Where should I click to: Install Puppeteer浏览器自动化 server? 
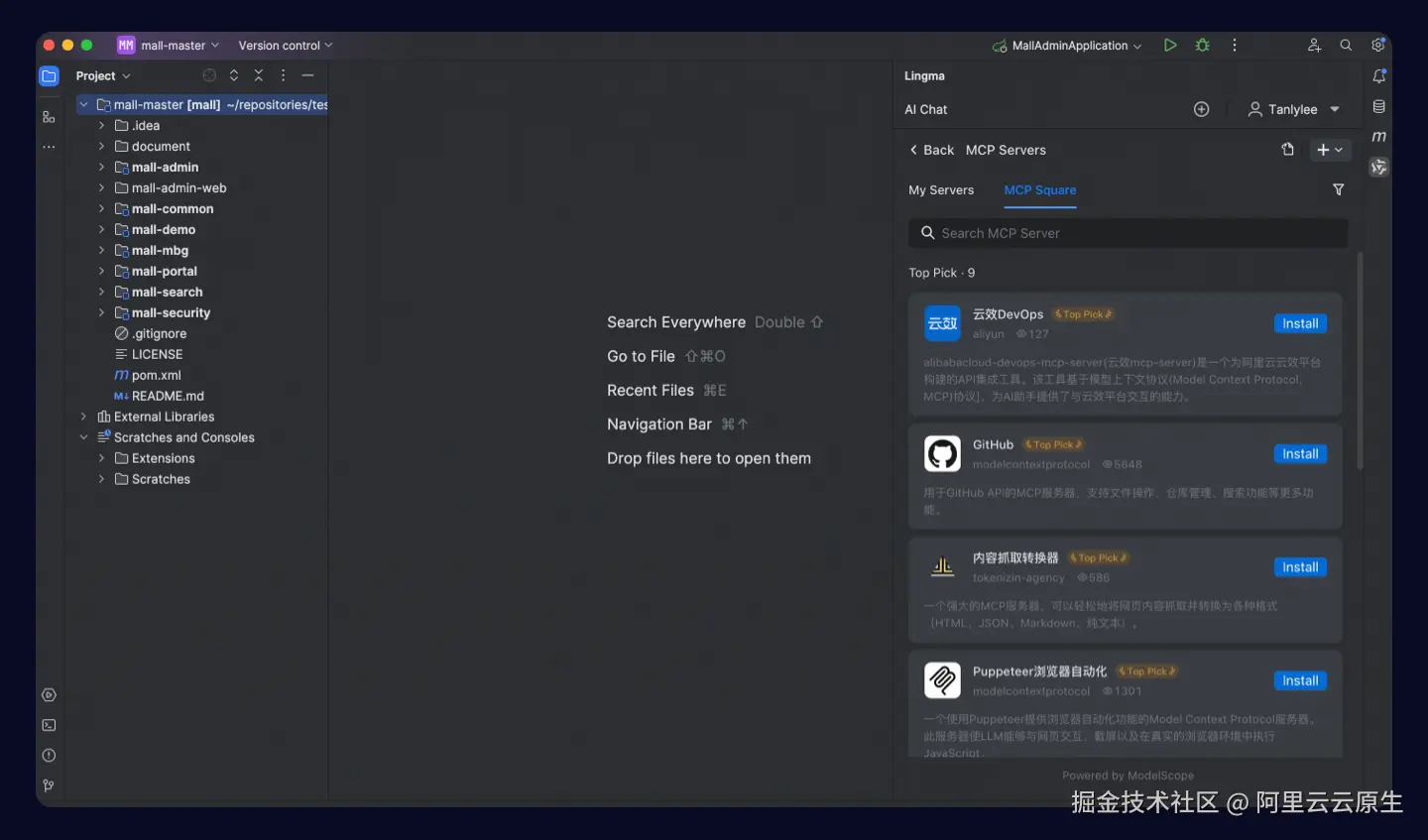click(x=1300, y=680)
